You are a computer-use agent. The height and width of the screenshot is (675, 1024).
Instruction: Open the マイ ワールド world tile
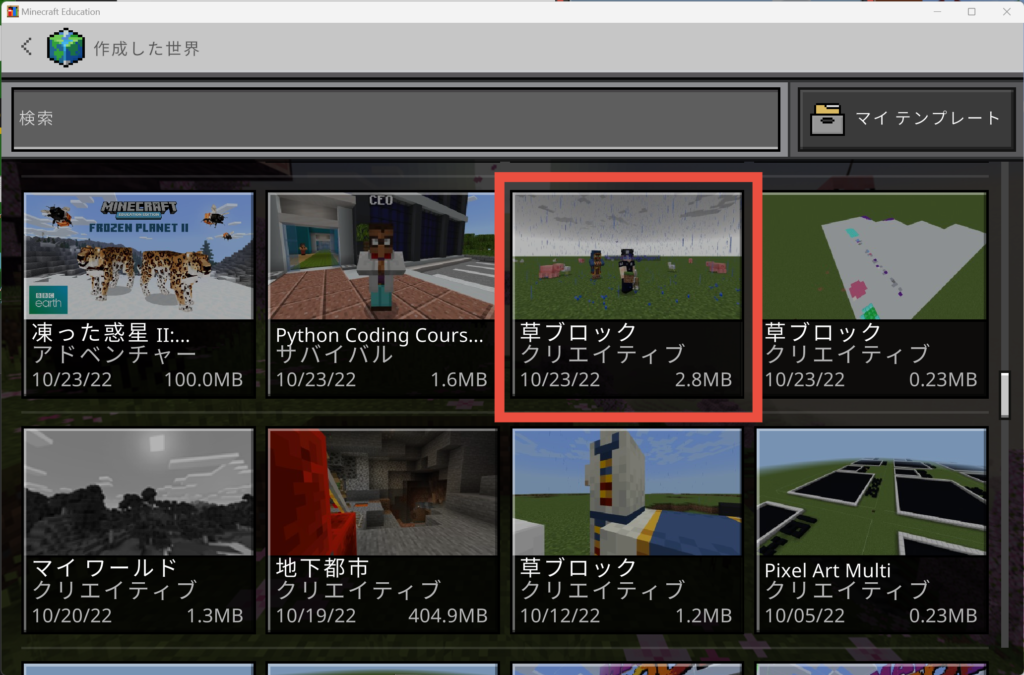[x=138, y=530]
